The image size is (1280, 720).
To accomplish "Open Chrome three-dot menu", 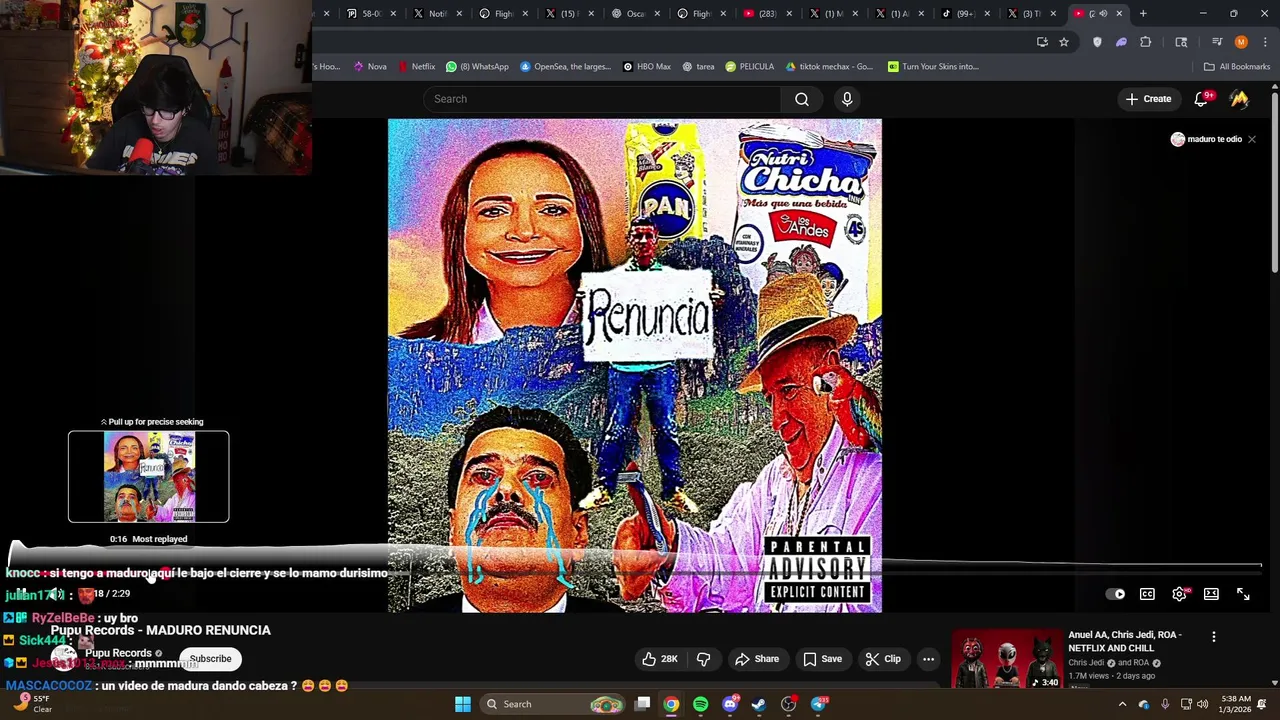I will [x=1266, y=42].
